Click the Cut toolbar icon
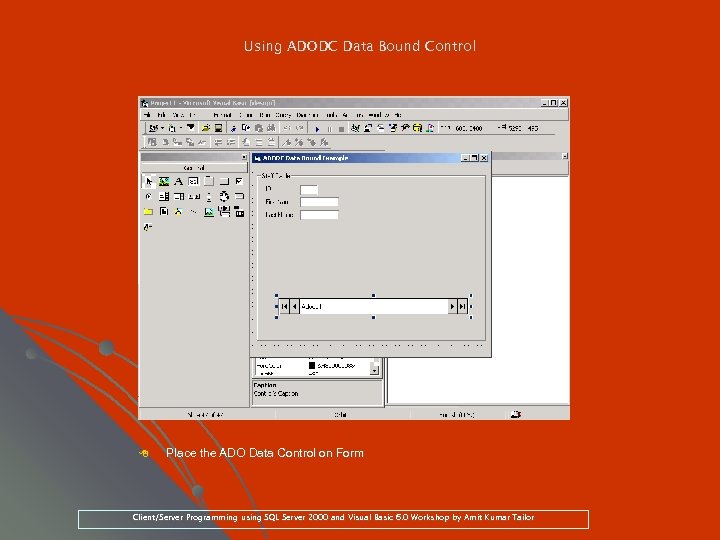Image resolution: width=720 pixels, height=540 pixels. 234,128
